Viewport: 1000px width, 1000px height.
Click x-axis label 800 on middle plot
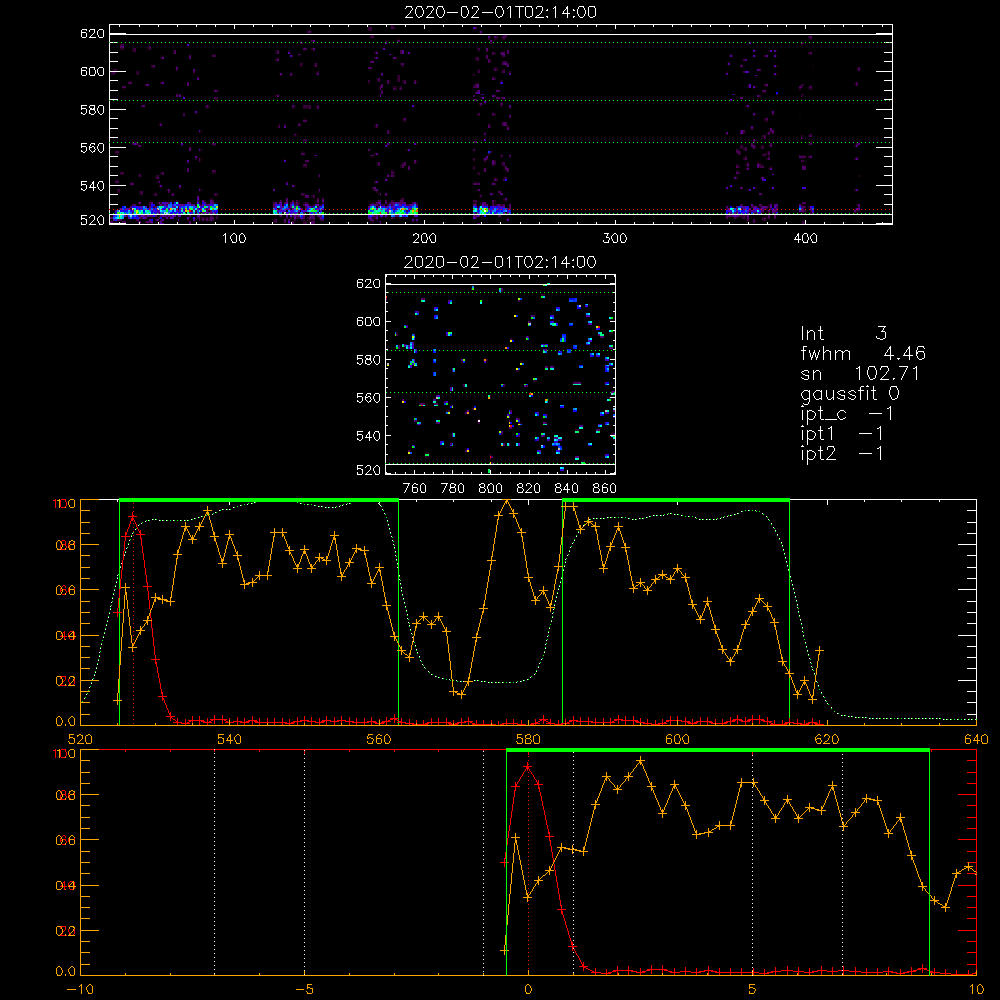[490, 489]
